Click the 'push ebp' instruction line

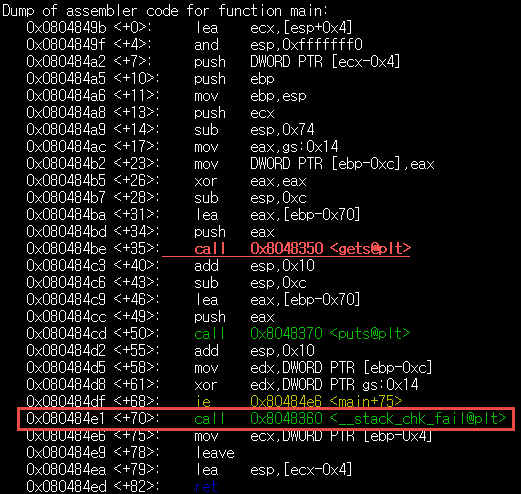pos(234,79)
